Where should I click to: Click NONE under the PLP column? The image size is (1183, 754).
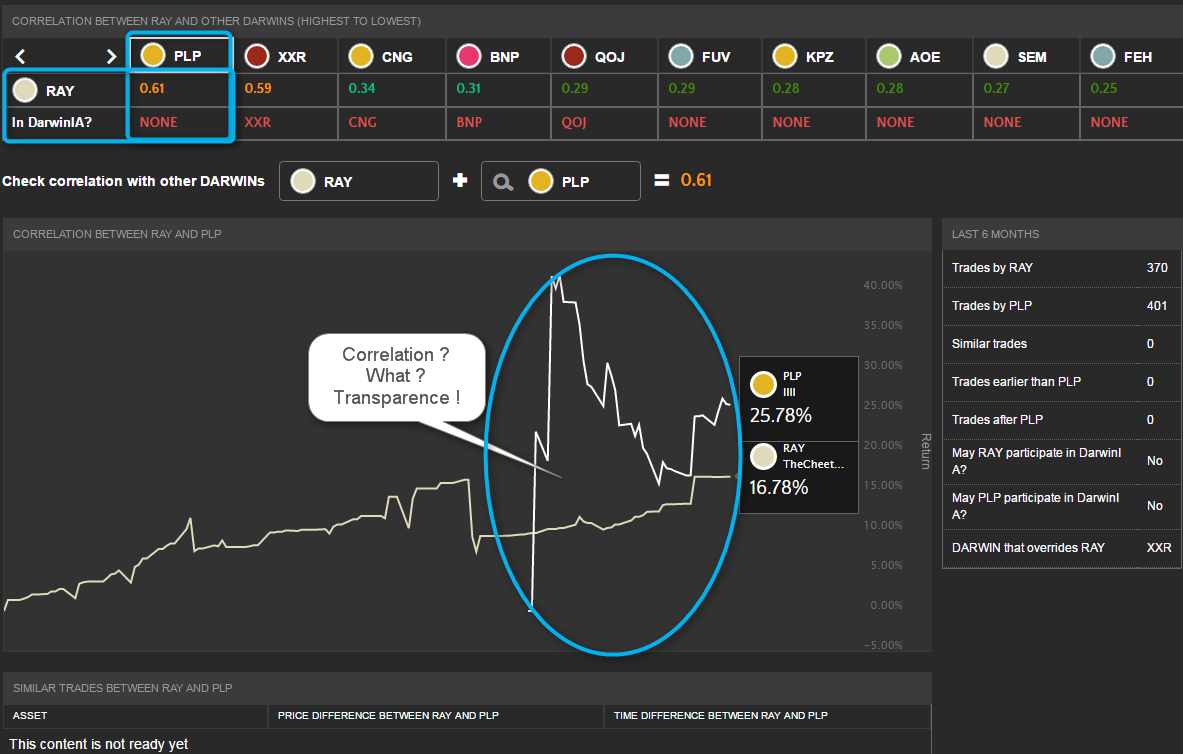158,122
